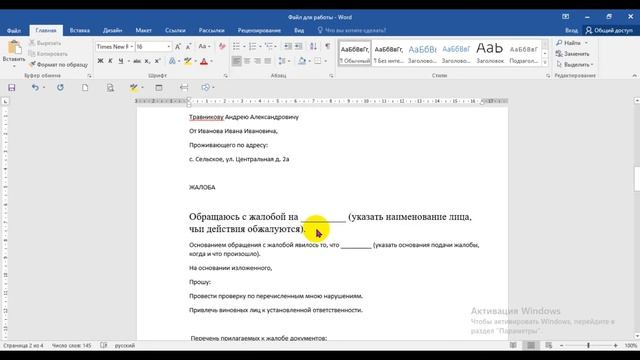Switch to the Рецензирование tab
640x360 pixels.
[259, 30]
